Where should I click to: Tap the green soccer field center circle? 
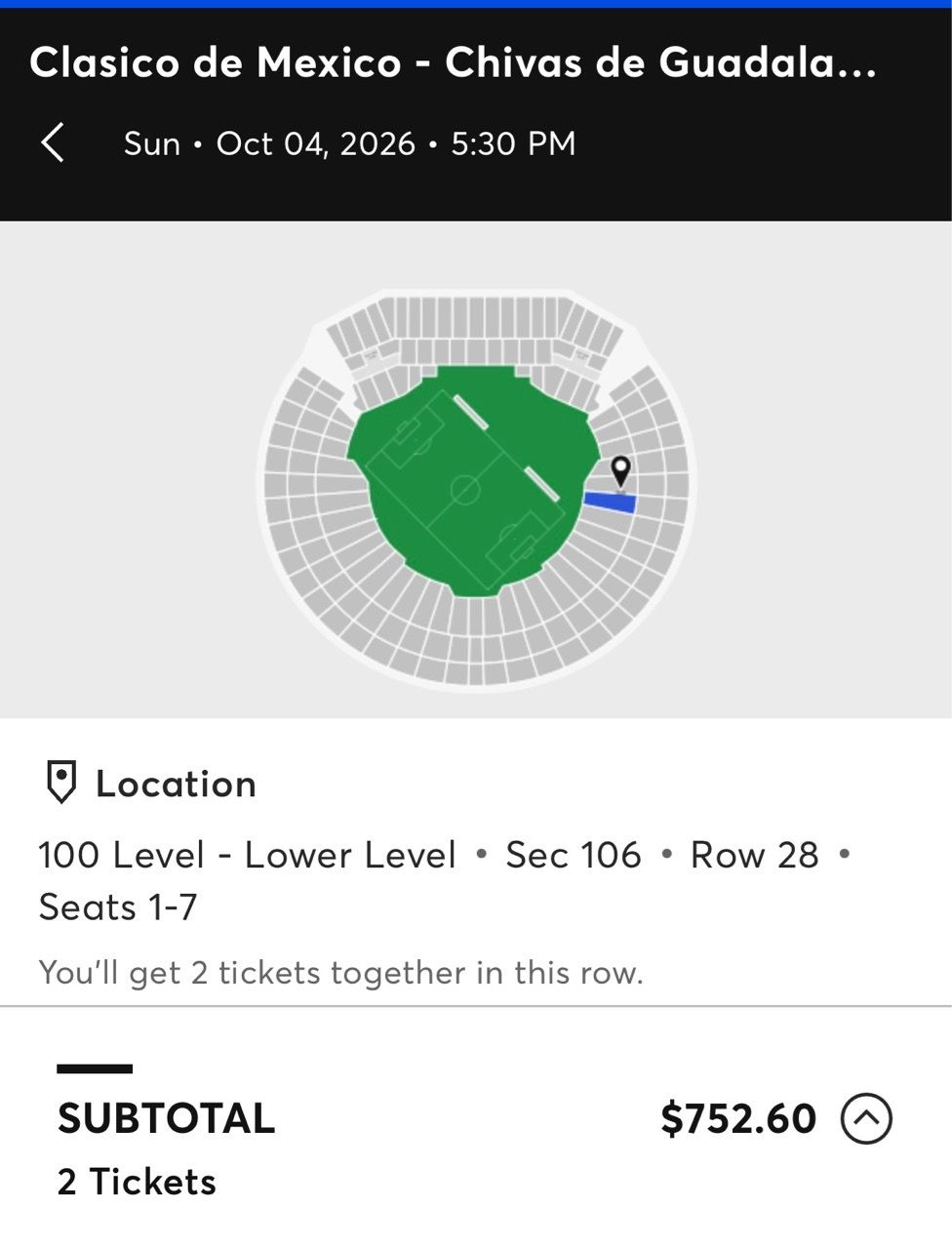[466, 489]
